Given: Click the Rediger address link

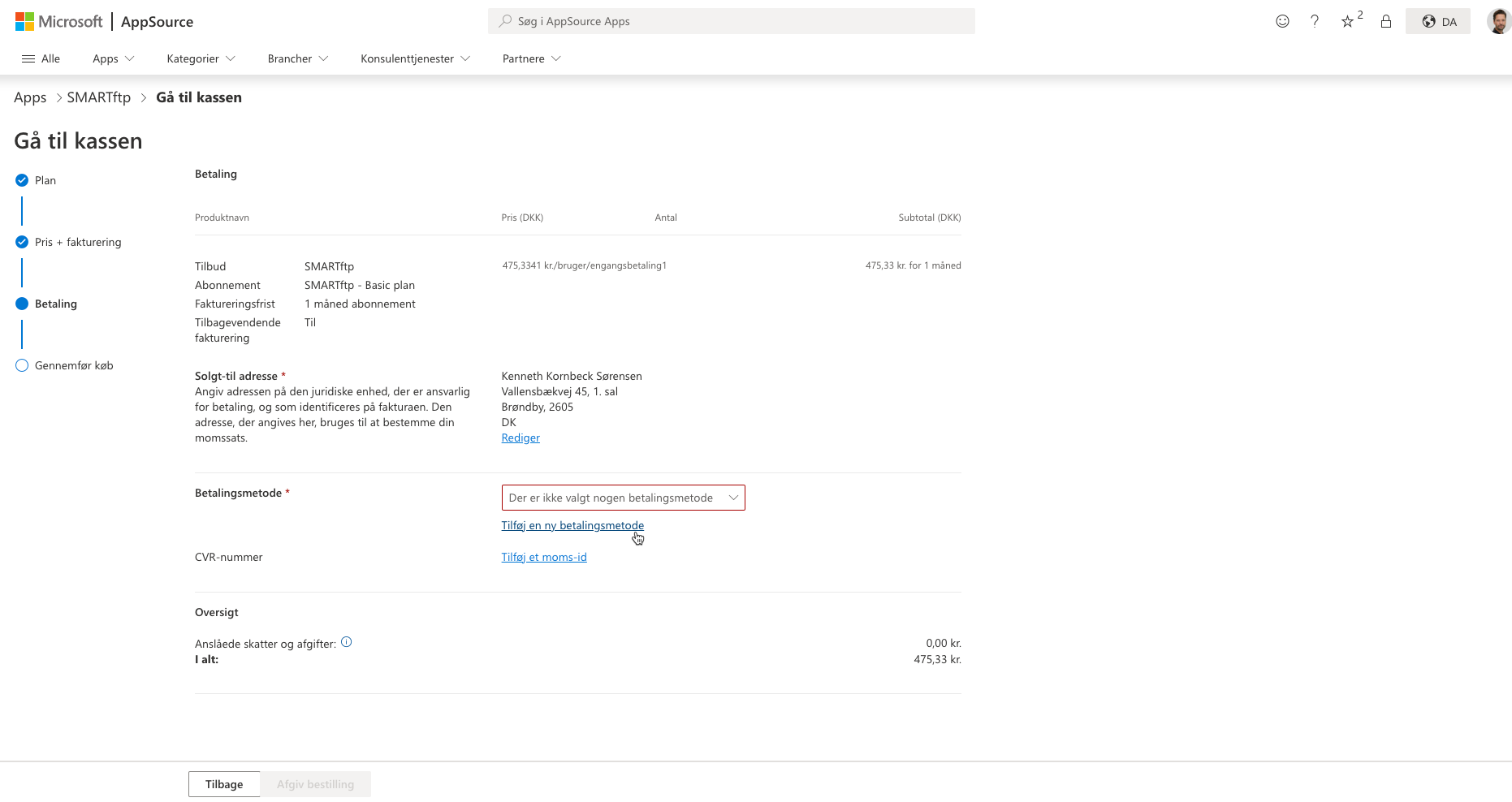Looking at the screenshot, I should pyautogui.click(x=521, y=438).
